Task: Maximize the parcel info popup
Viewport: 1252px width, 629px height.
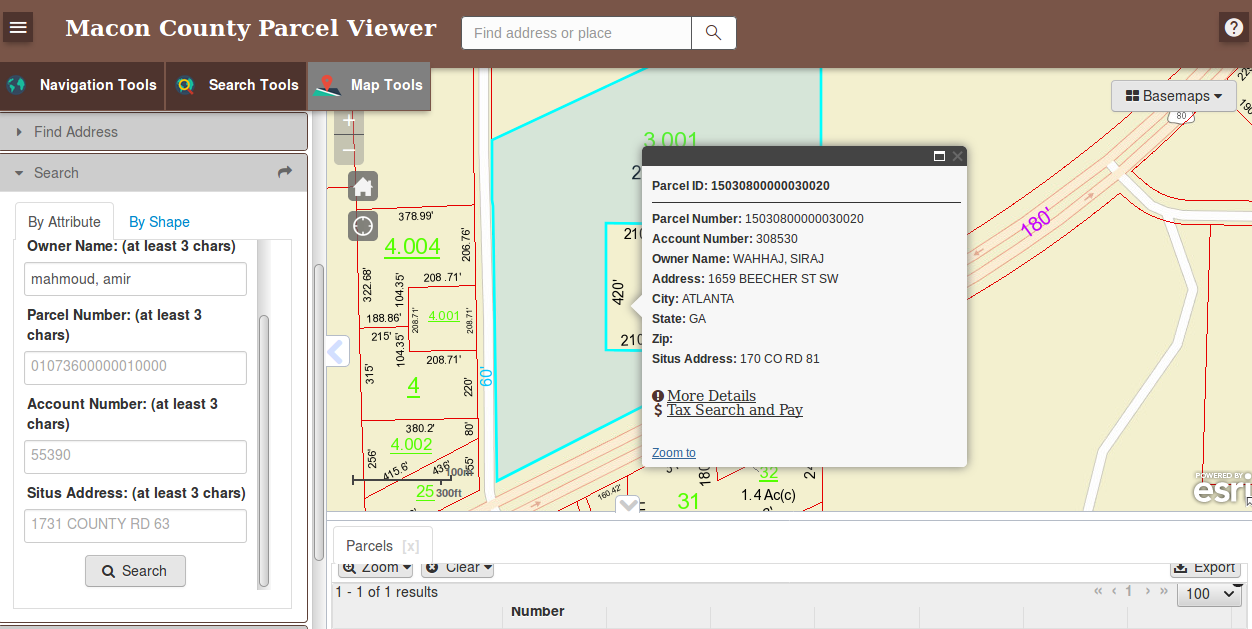Action: point(939,156)
